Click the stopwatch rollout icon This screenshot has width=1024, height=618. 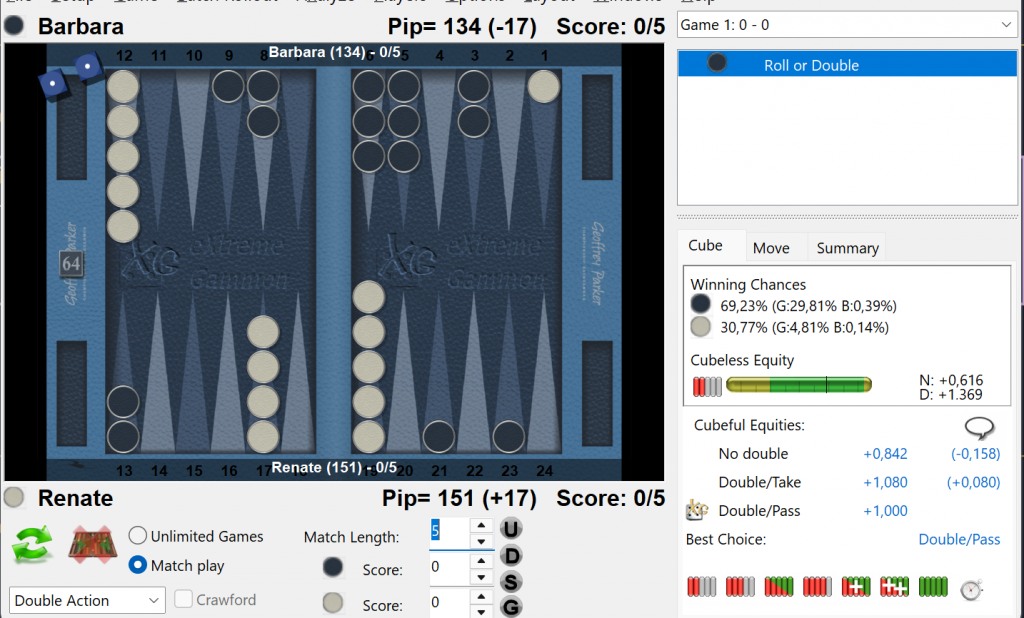pyautogui.click(x=971, y=587)
